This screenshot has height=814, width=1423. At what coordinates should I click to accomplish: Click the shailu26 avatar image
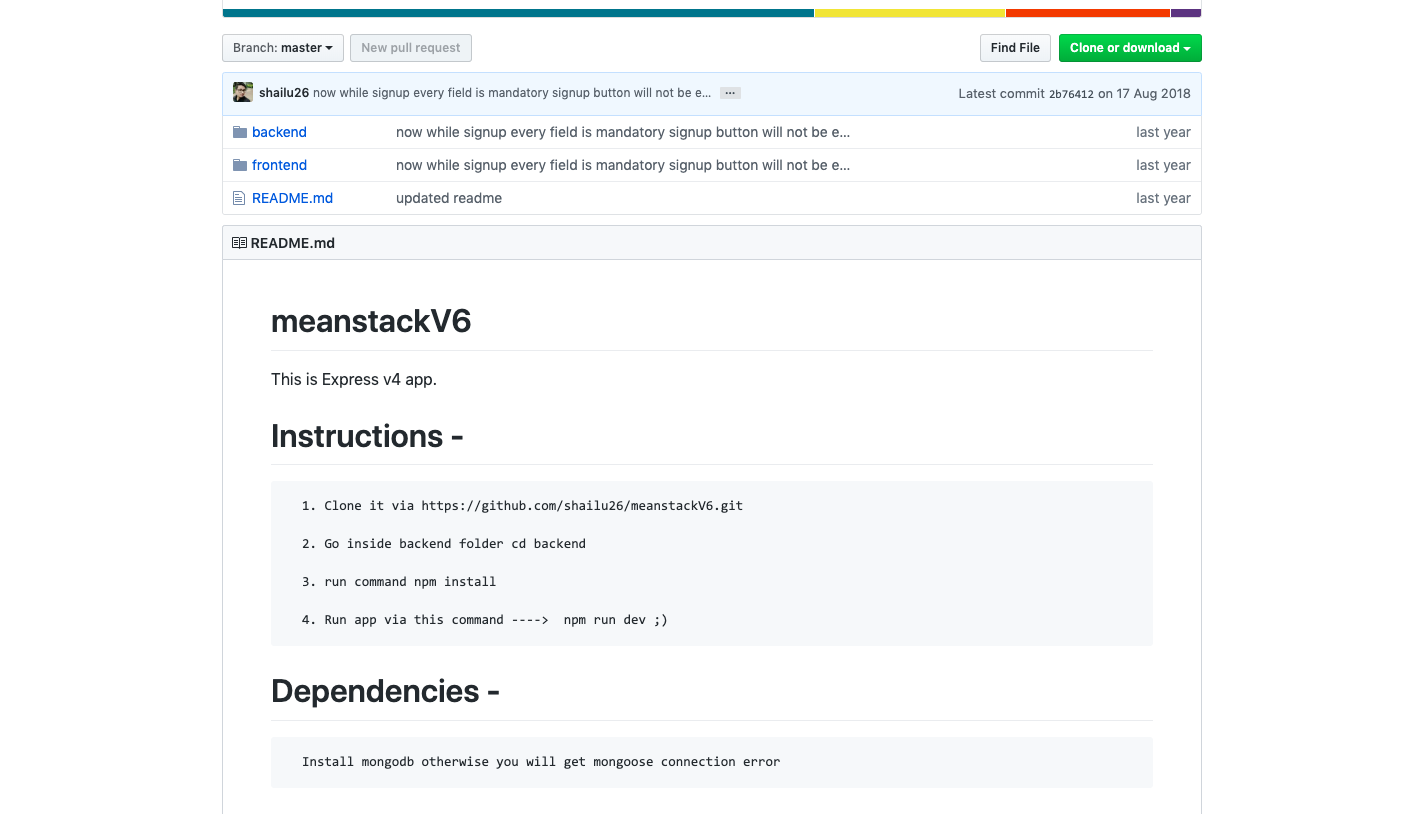point(243,93)
